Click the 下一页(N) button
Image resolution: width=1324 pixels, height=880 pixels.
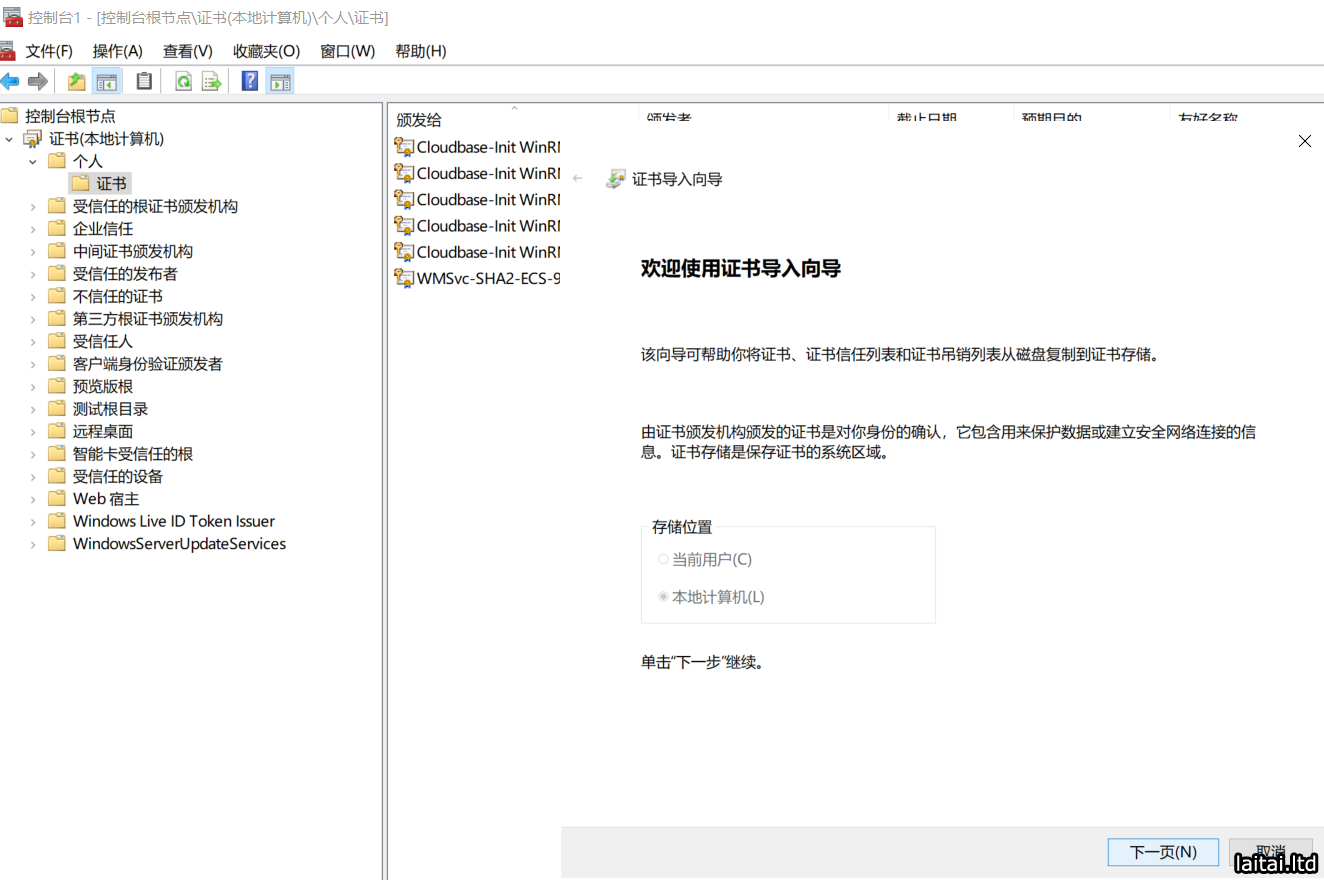[1162, 852]
